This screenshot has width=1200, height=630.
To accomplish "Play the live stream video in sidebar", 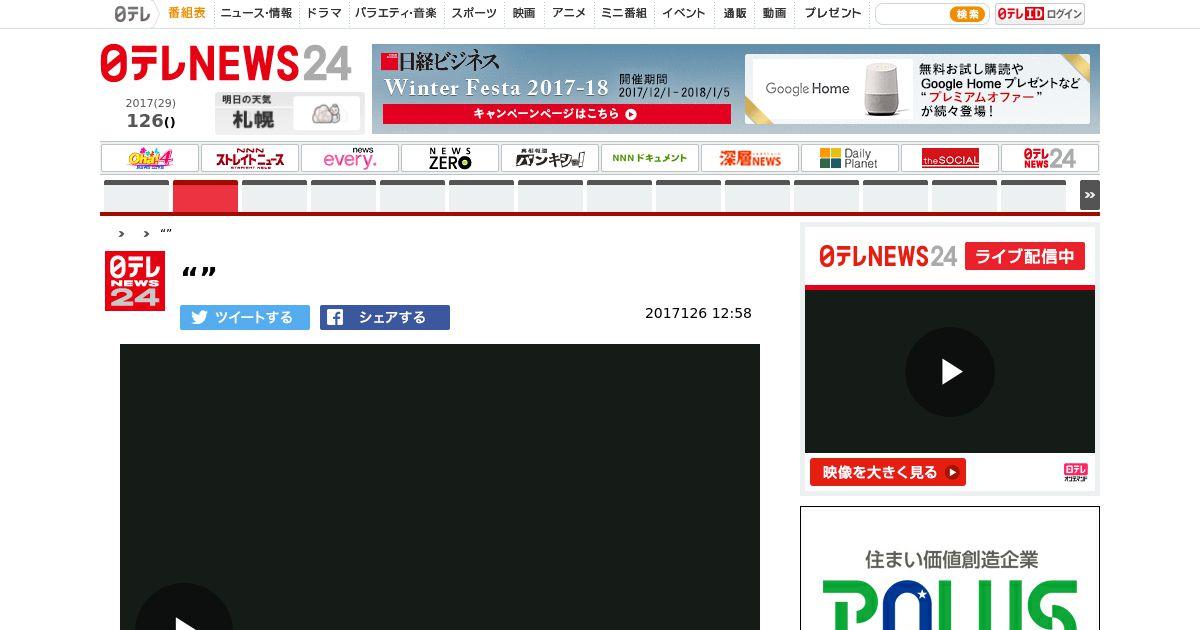I will [x=950, y=372].
